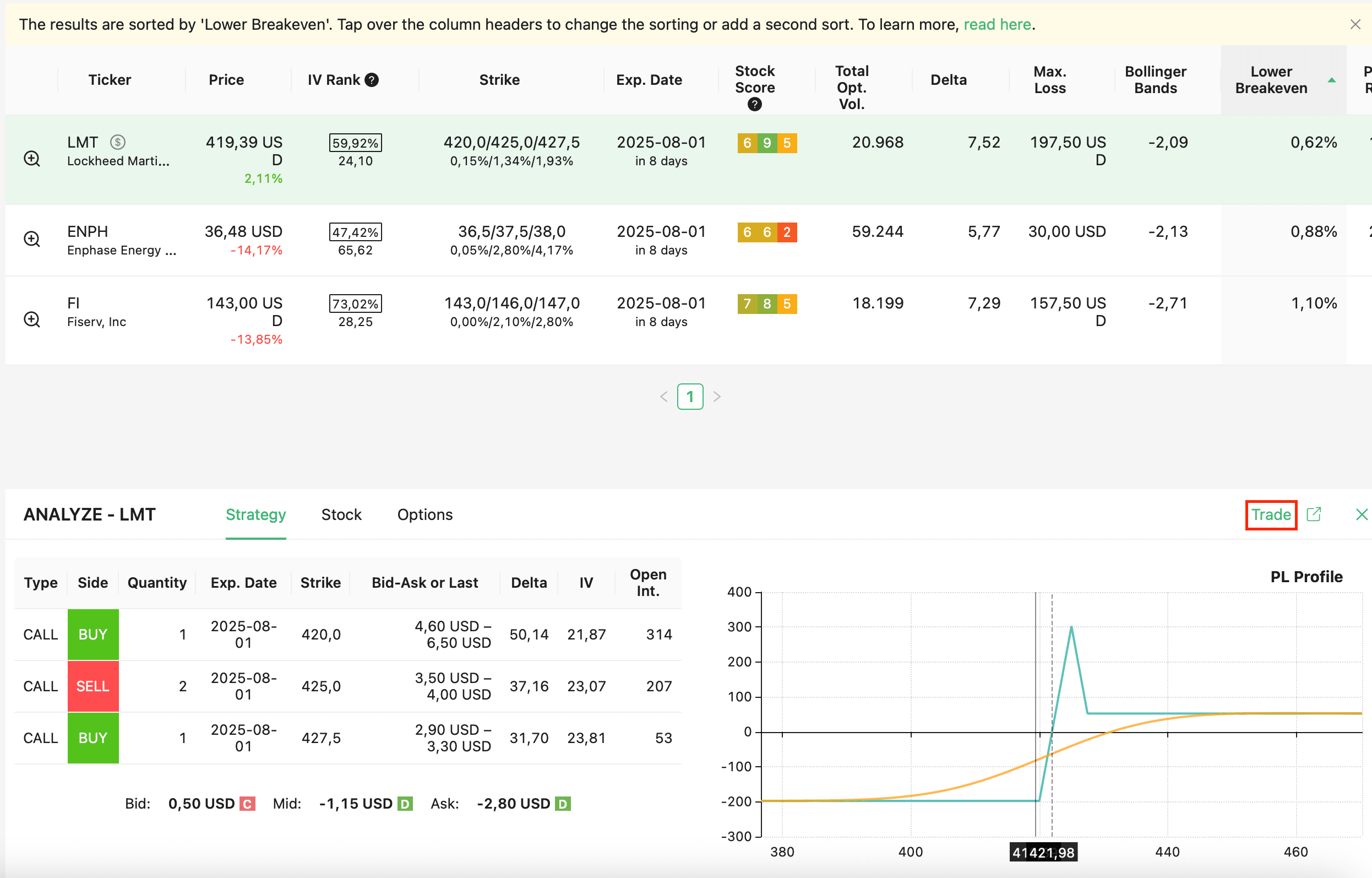Click the LMT stock score color badges

click(767, 143)
